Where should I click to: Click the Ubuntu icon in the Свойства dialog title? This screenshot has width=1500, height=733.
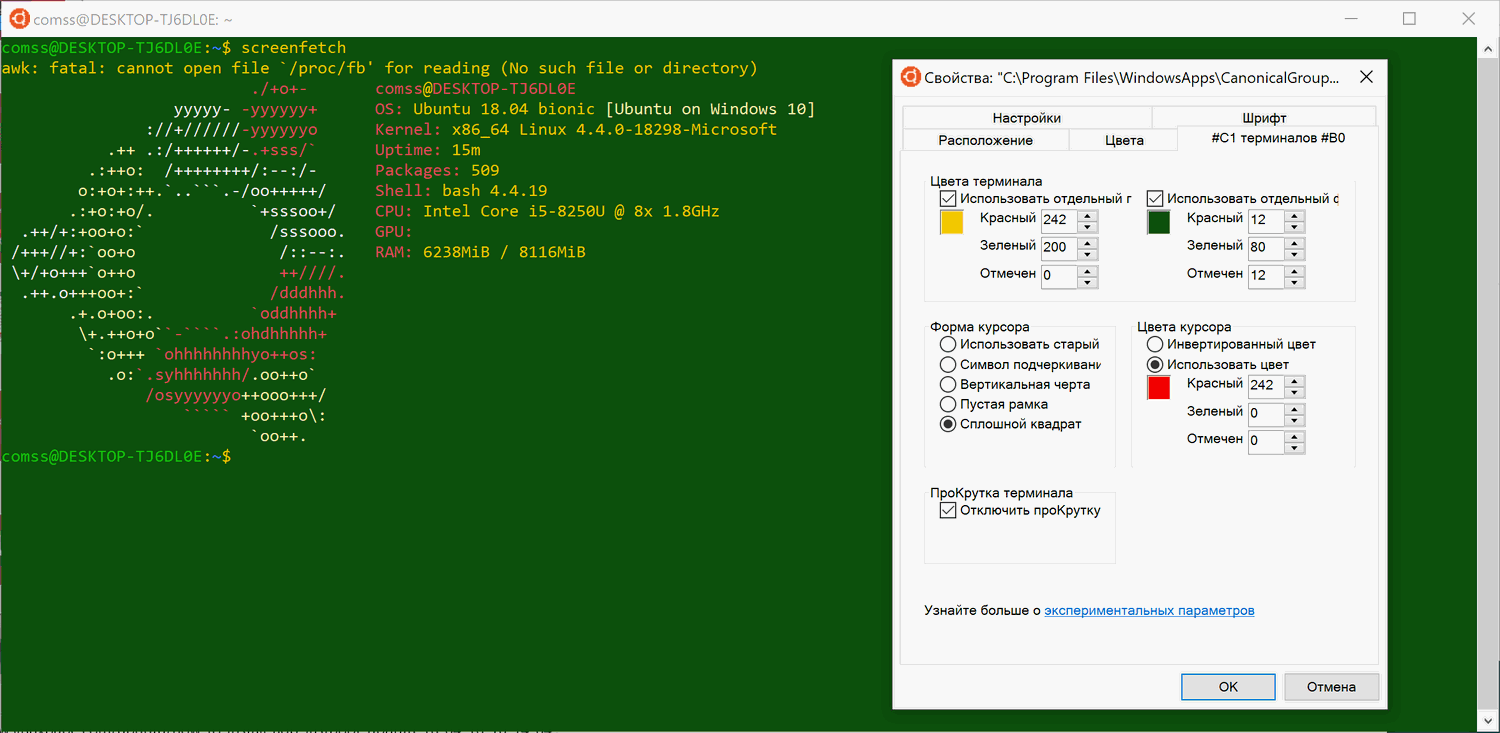point(910,77)
